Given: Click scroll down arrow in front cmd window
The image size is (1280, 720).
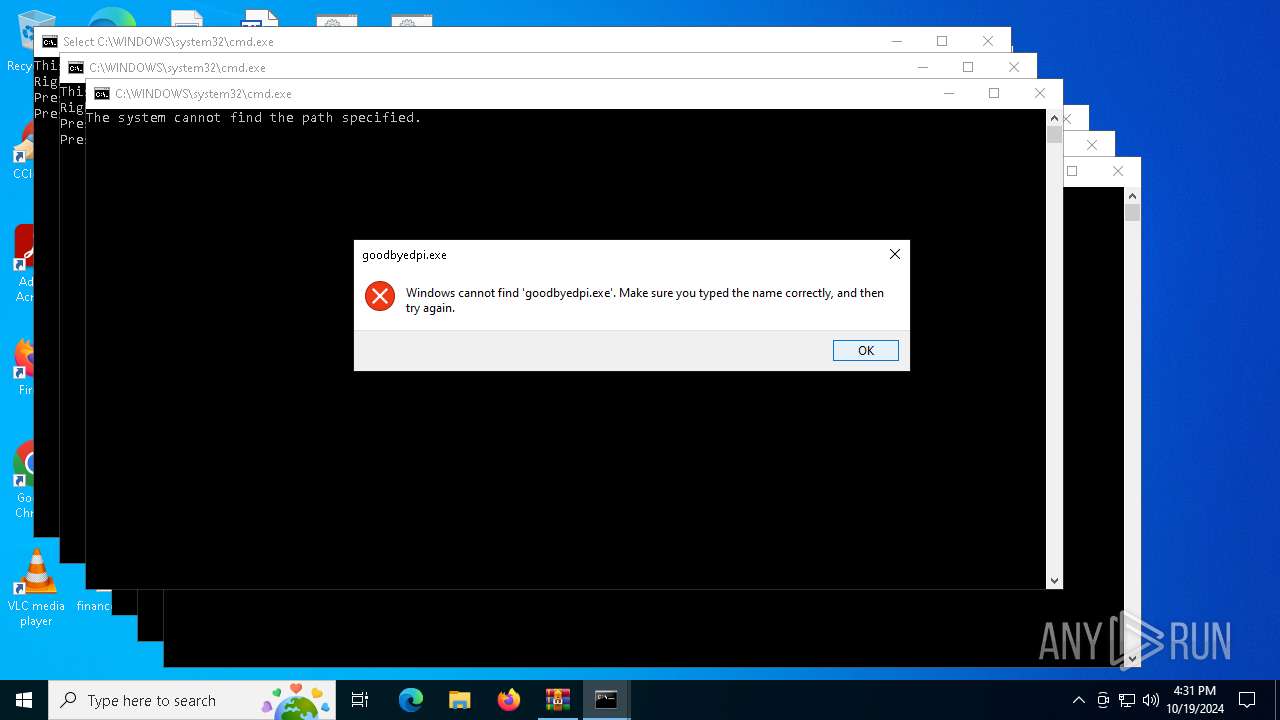Looking at the screenshot, I should click(1054, 580).
